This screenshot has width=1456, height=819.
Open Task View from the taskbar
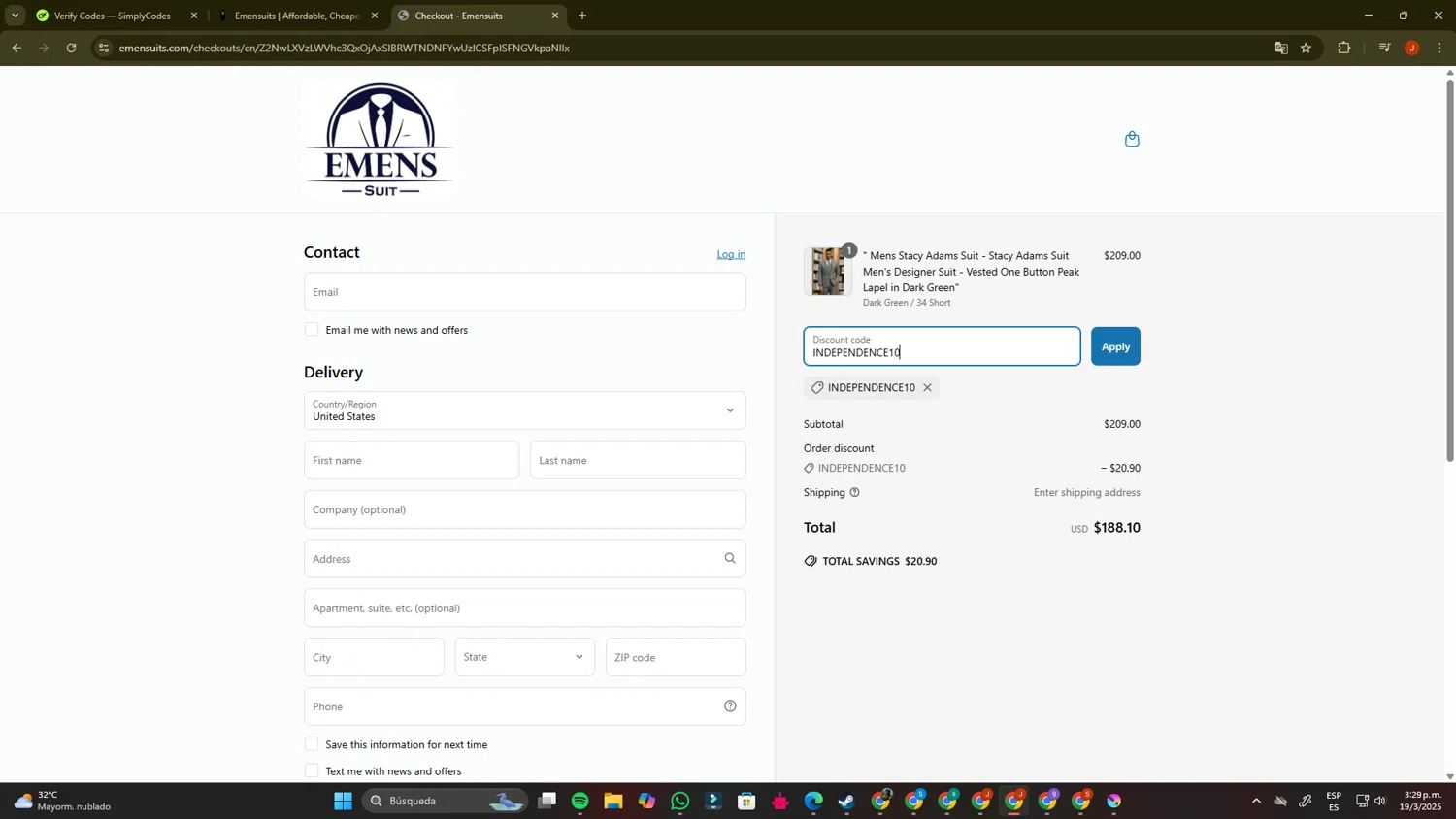[x=547, y=801]
